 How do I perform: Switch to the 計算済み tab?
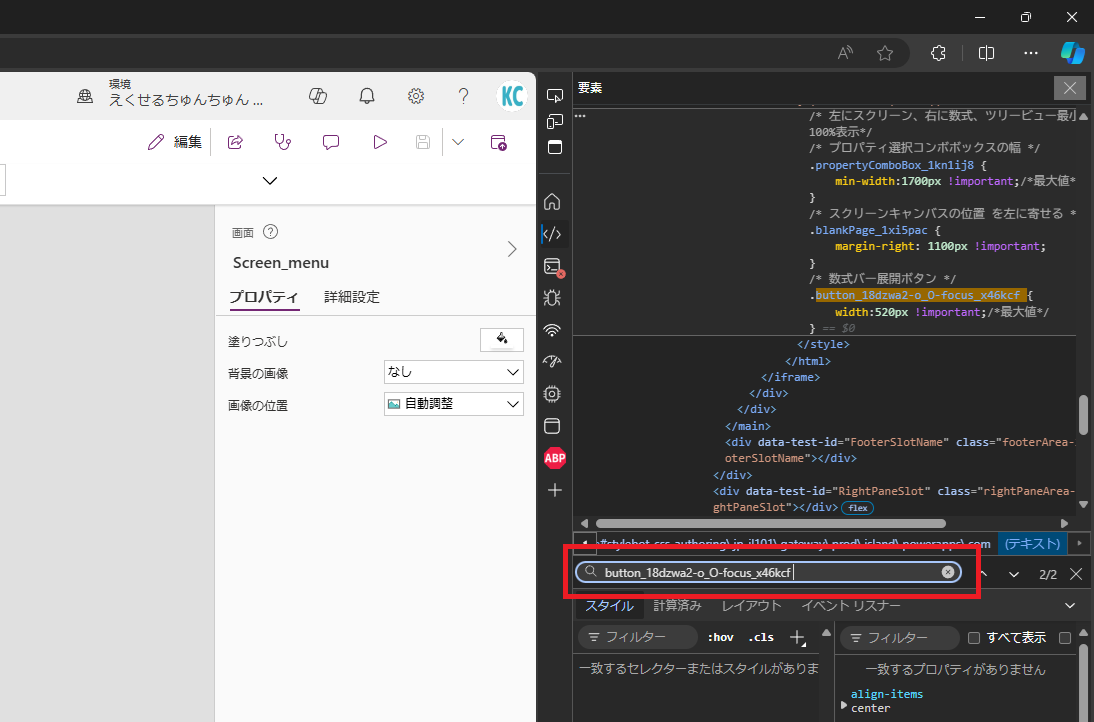(677, 606)
